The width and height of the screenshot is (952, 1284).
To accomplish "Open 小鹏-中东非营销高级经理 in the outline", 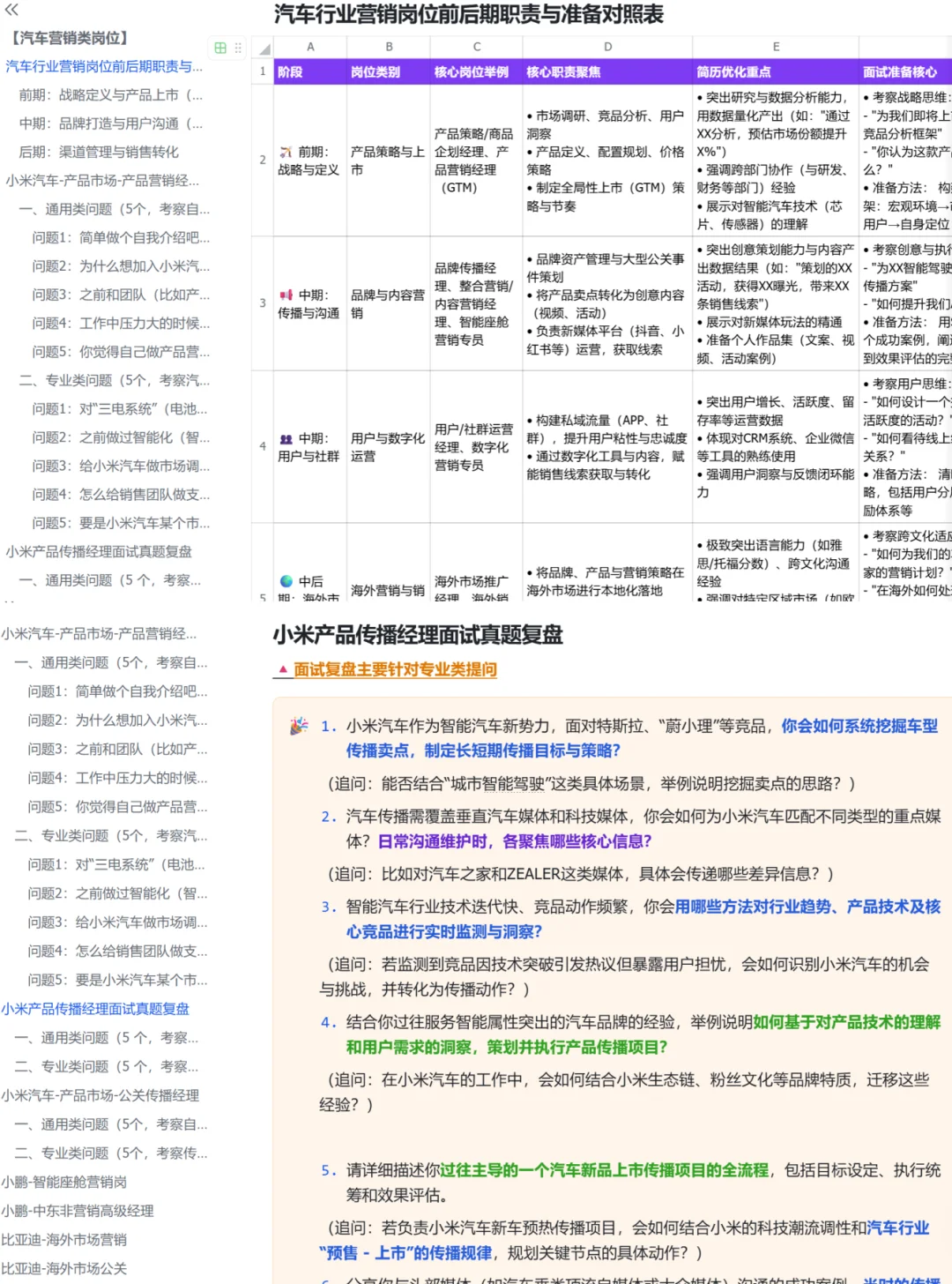I will [77, 1211].
